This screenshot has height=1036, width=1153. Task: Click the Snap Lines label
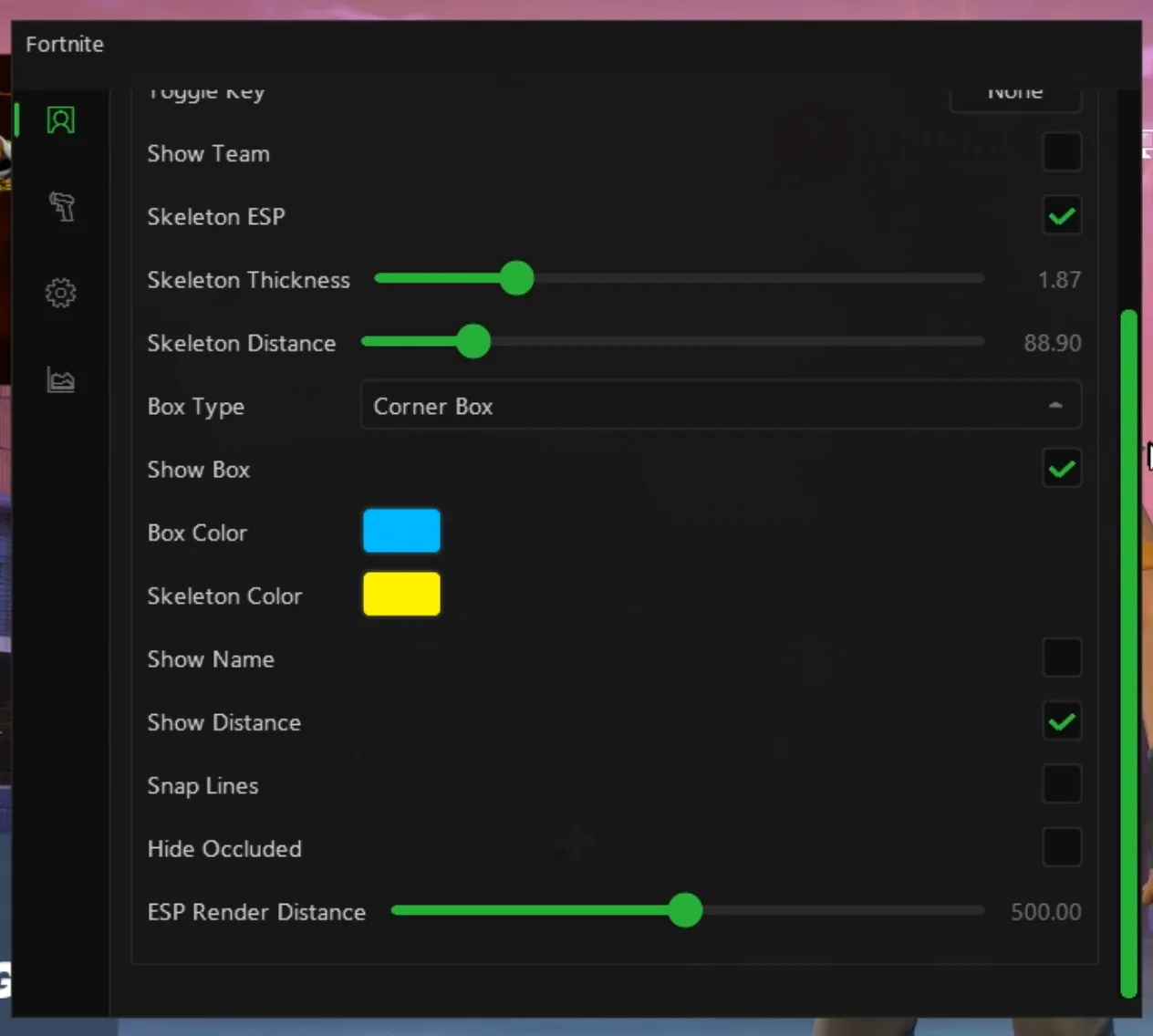click(203, 786)
